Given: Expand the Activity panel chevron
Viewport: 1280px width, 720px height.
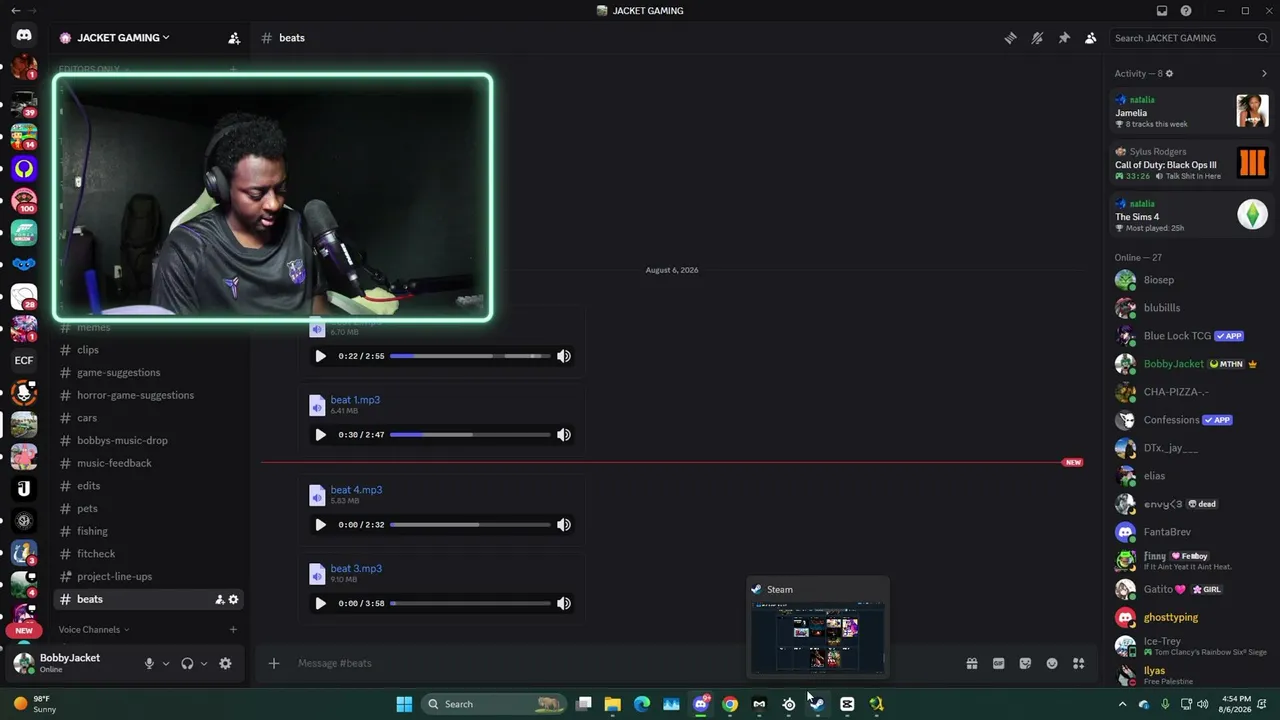Looking at the screenshot, I should coord(1264,73).
